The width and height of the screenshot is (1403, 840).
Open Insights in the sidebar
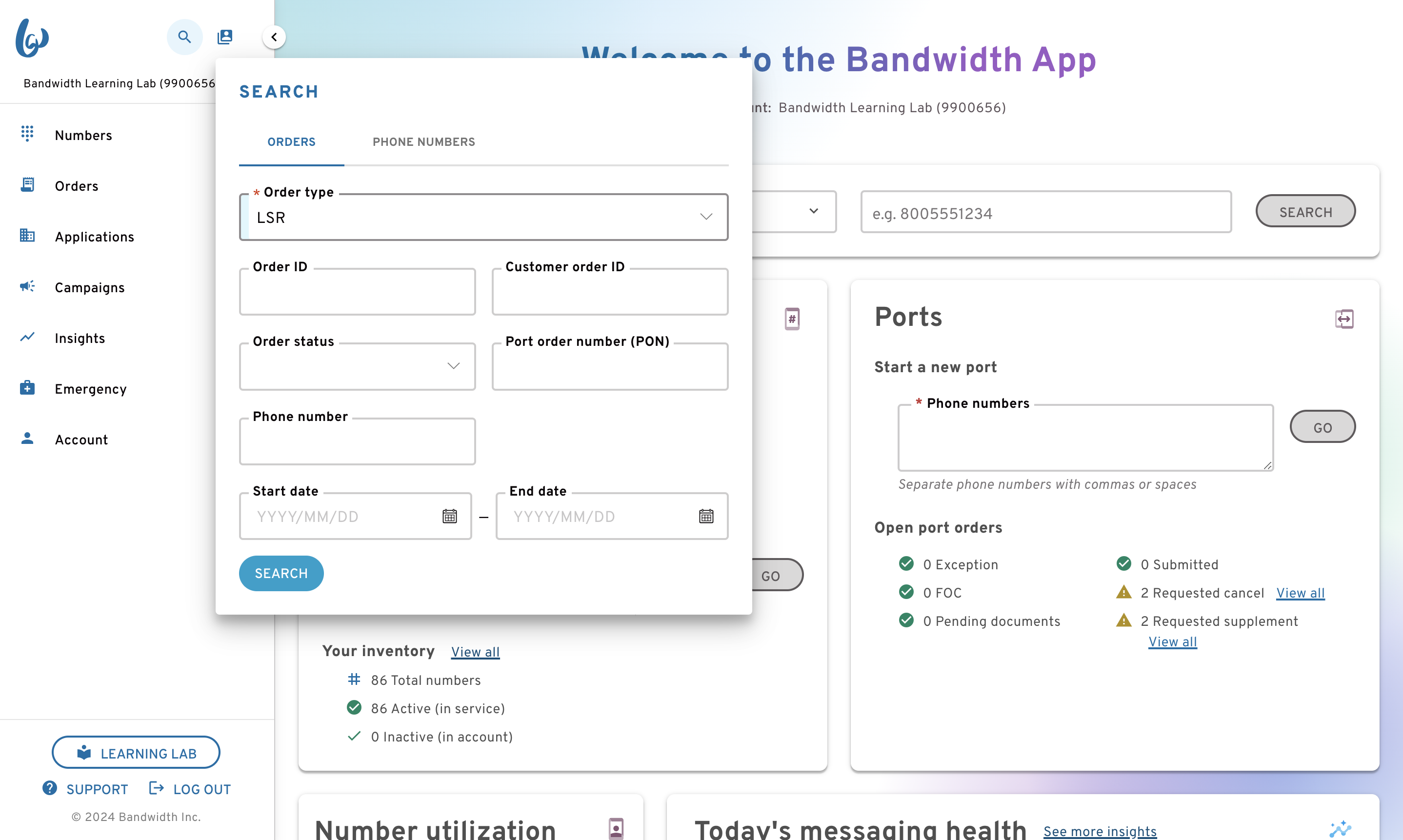(x=80, y=339)
